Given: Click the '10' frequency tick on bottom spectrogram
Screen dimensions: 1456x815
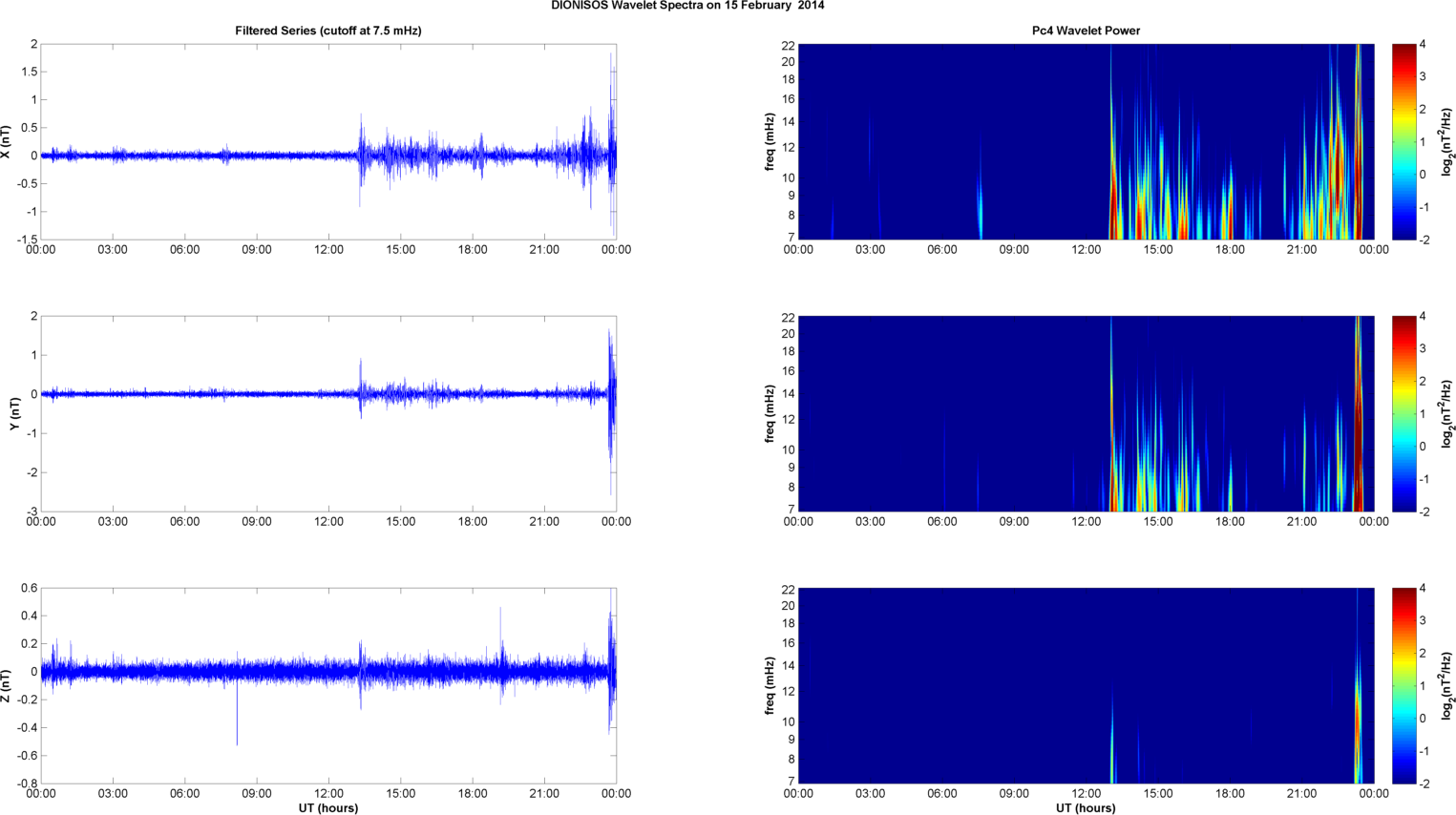Looking at the screenshot, I should [x=789, y=722].
